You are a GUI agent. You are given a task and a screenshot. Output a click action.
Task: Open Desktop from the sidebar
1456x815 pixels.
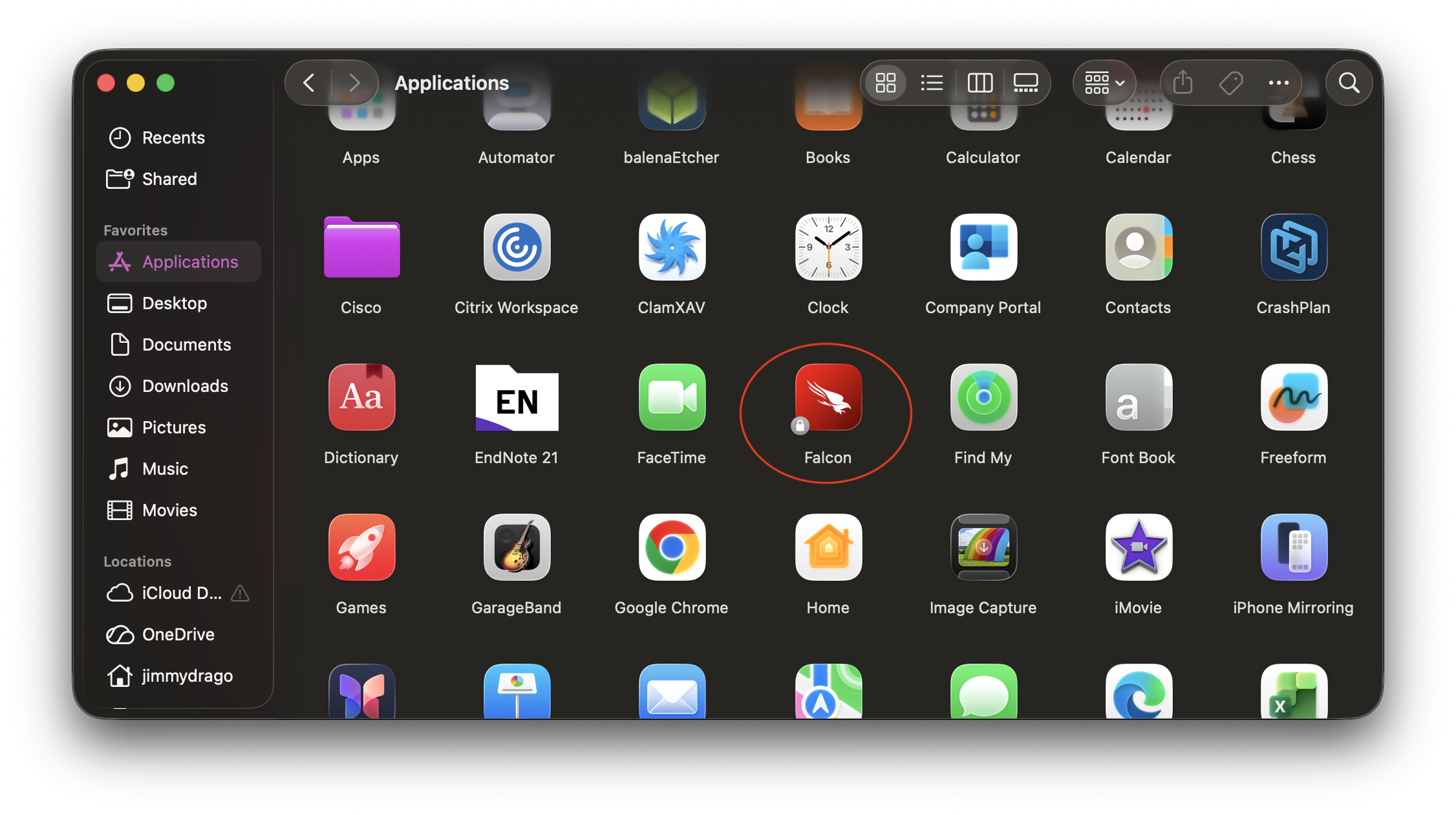tap(178, 303)
